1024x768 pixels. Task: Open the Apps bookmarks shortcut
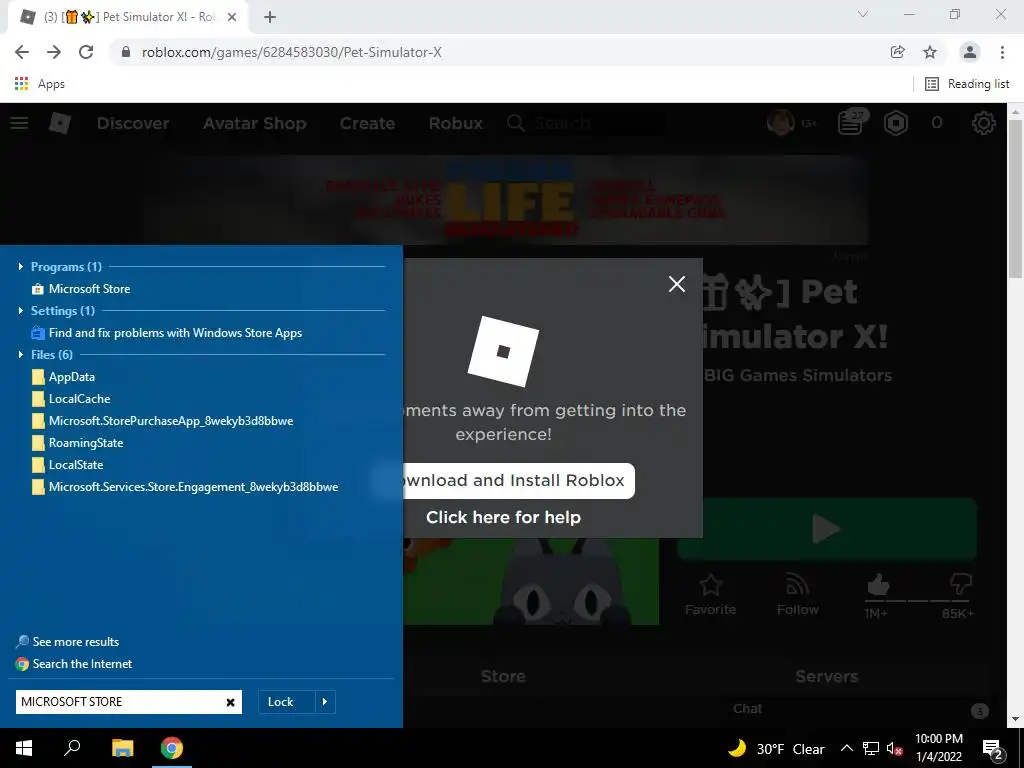(x=39, y=84)
